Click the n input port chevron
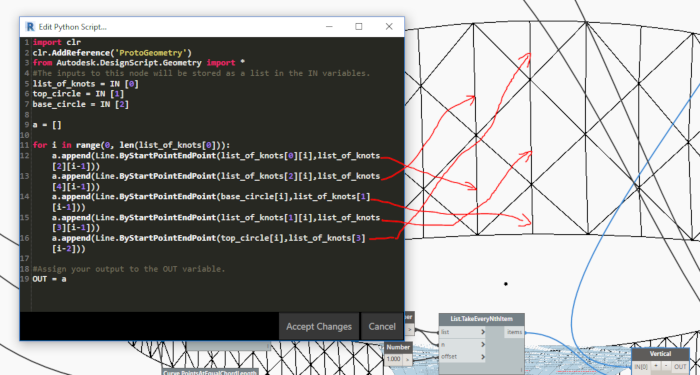 (x=483, y=345)
